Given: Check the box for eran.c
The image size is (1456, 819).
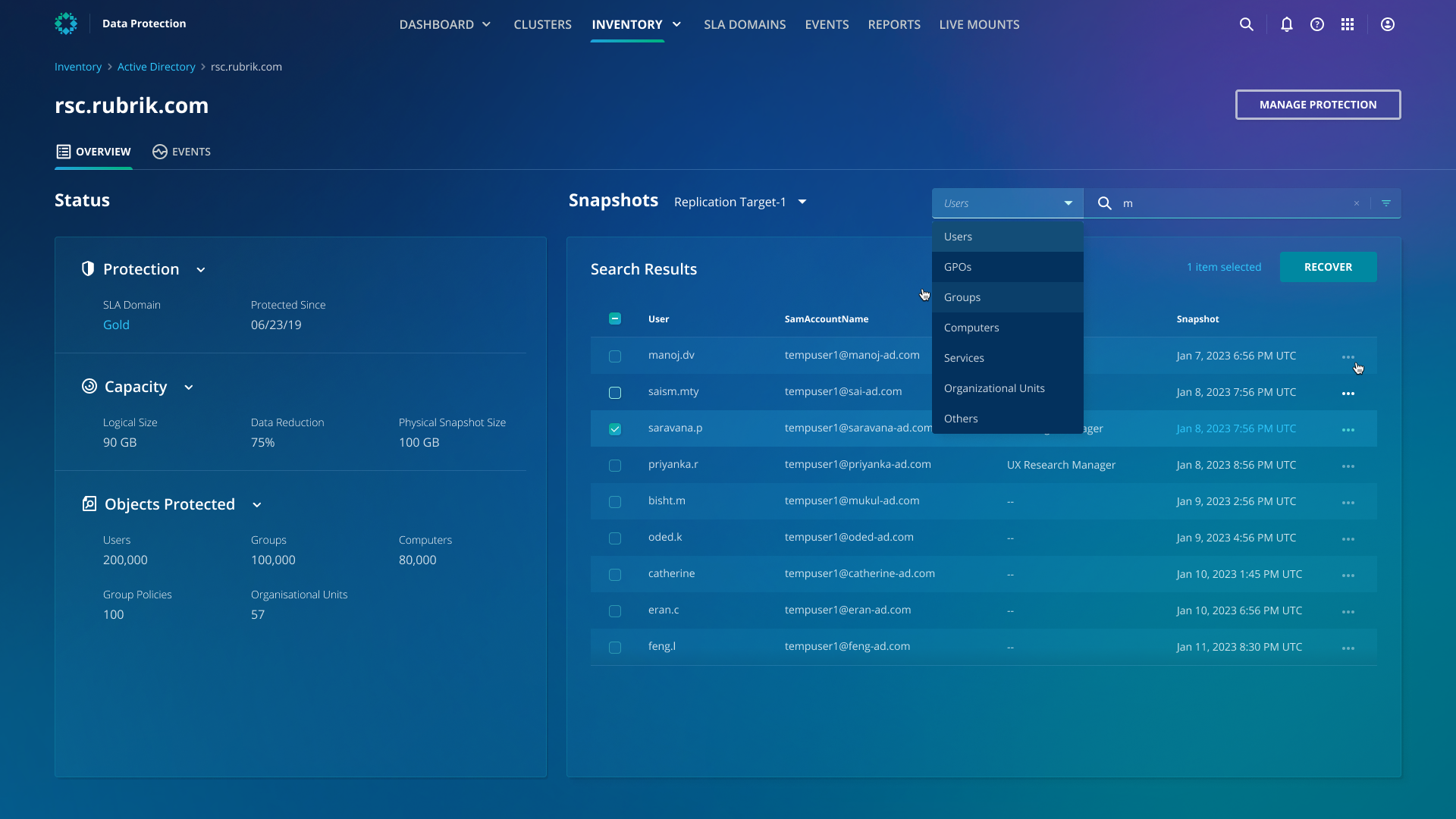Looking at the screenshot, I should (615, 611).
